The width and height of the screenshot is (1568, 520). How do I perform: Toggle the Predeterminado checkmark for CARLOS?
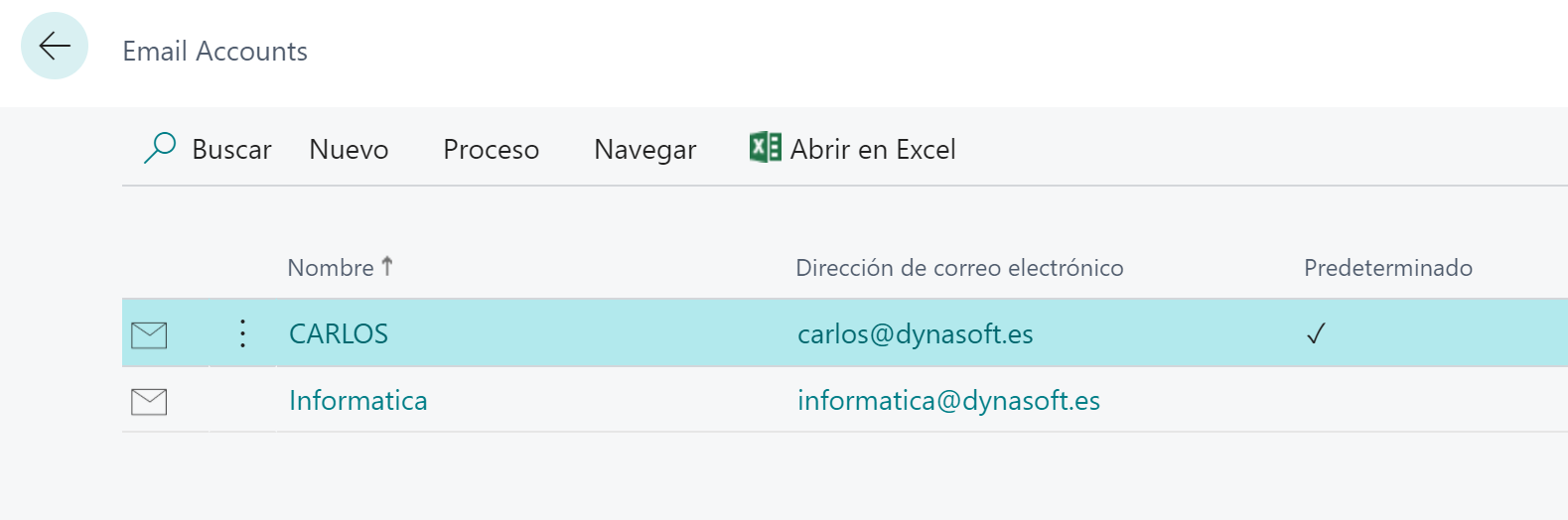pos(1316,334)
